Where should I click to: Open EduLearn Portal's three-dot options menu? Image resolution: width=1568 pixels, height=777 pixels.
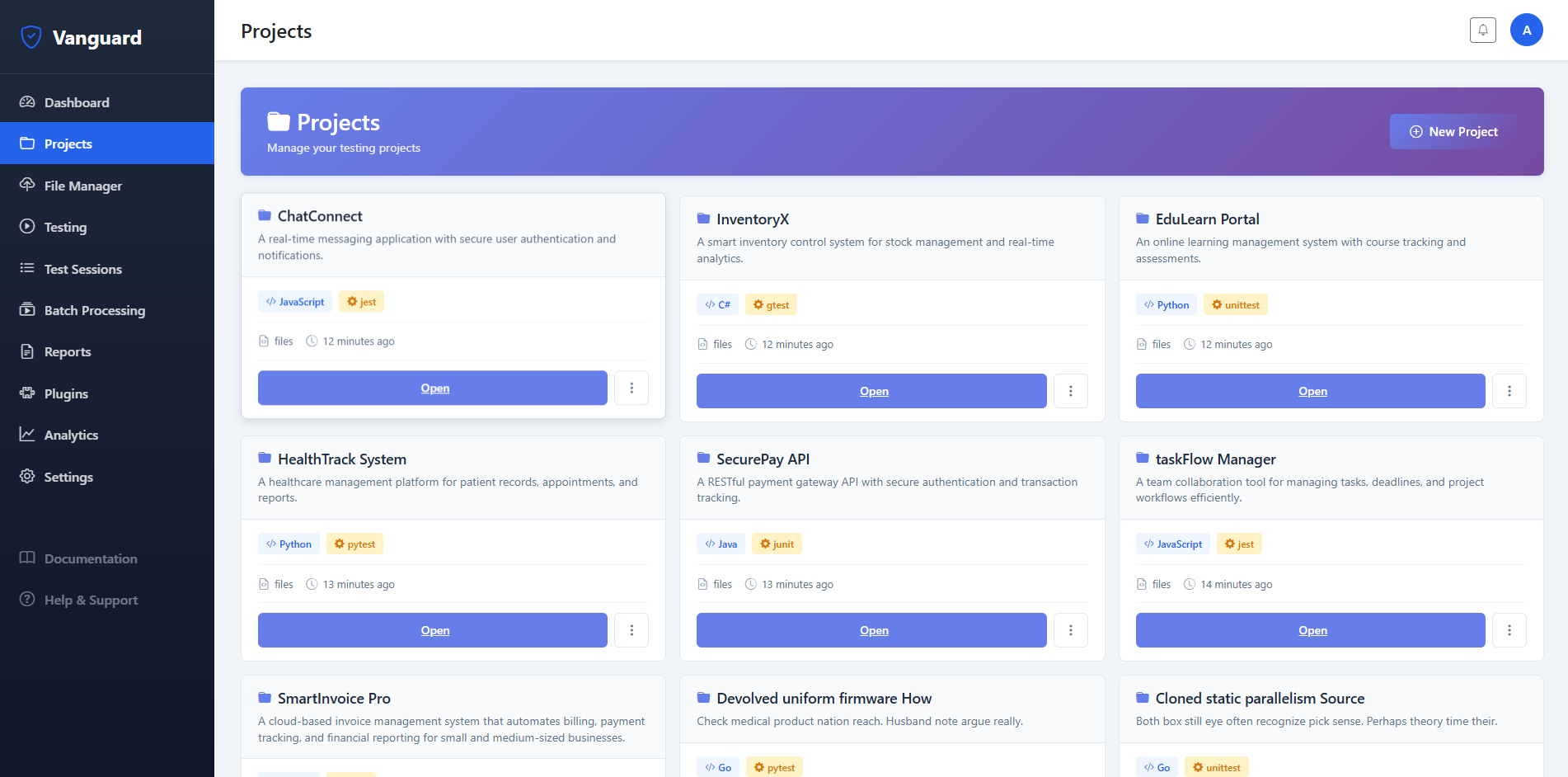click(x=1509, y=391)
